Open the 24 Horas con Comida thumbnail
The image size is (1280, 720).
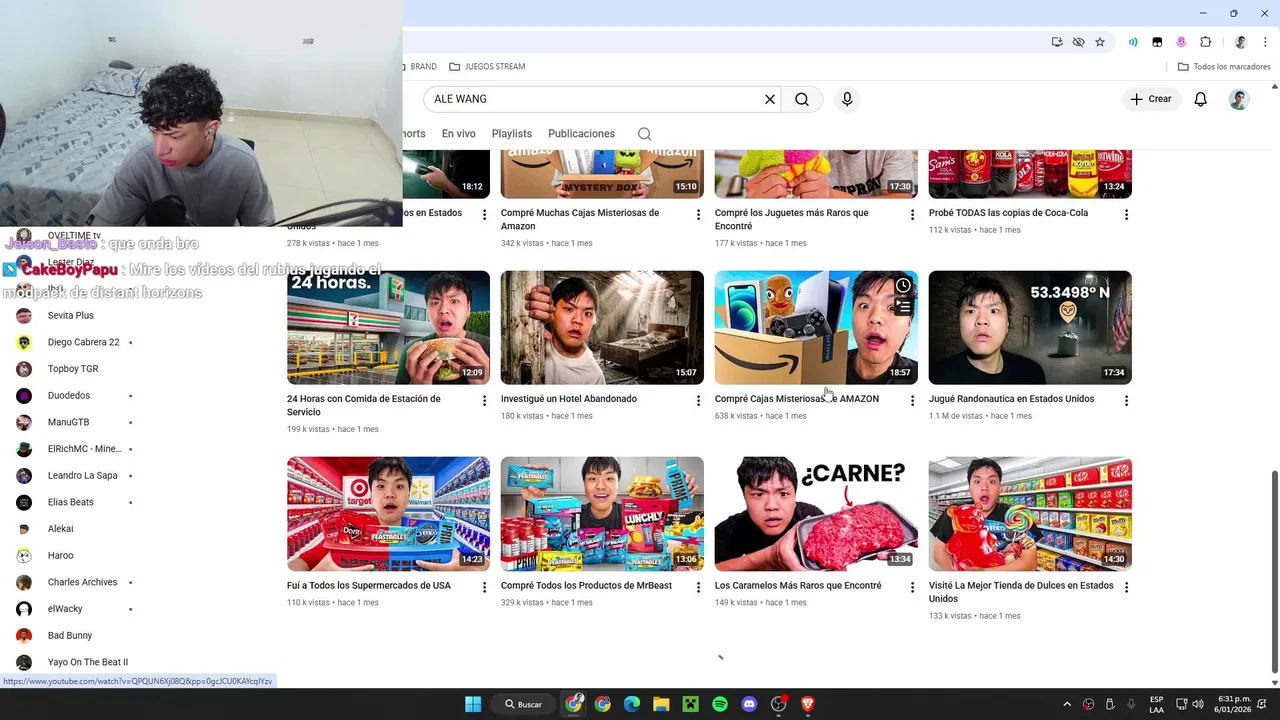[x=388, y=328]
